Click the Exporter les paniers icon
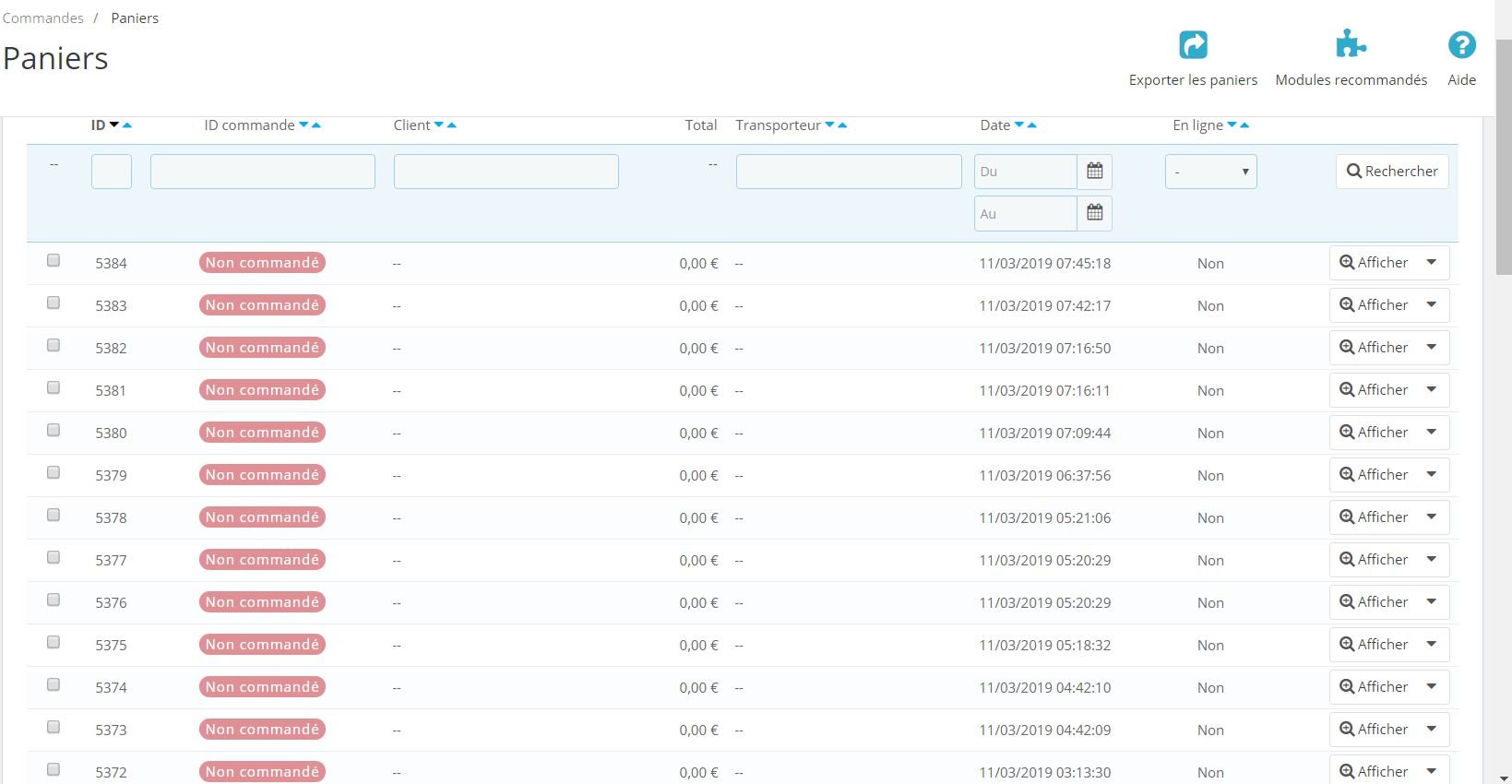Viewport: 1512px width, 784px height. point(1193,44)
